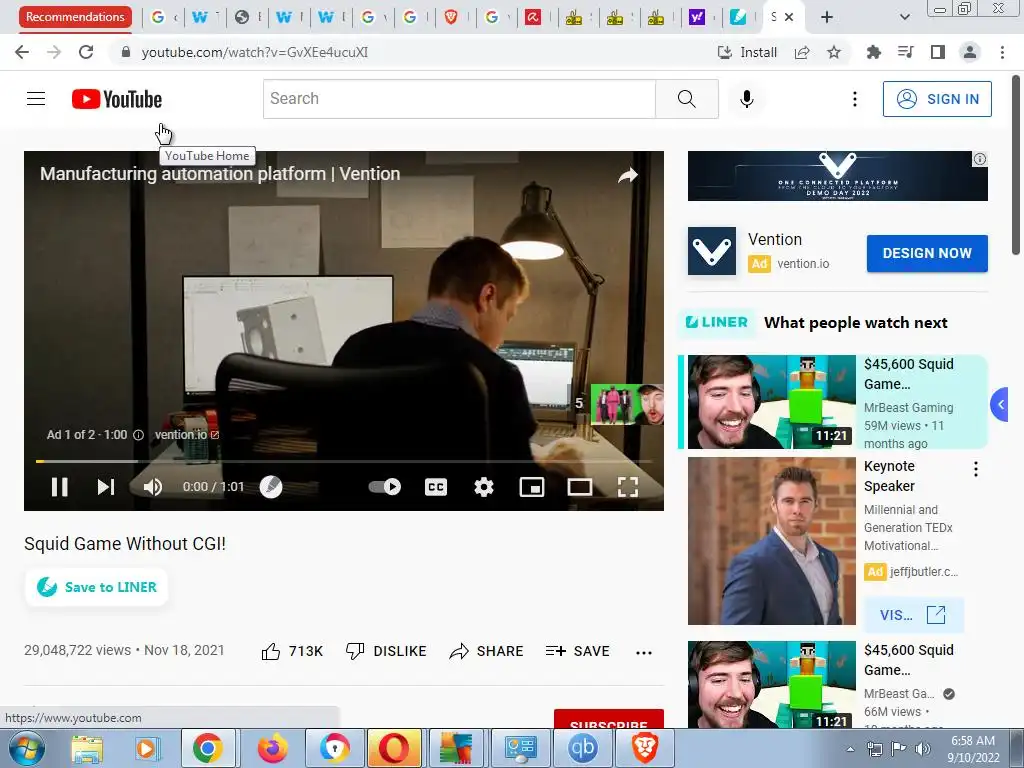Viewport: 1024px width, 768px height.
Task: Close the current YouTube tab
Action: 789,17
